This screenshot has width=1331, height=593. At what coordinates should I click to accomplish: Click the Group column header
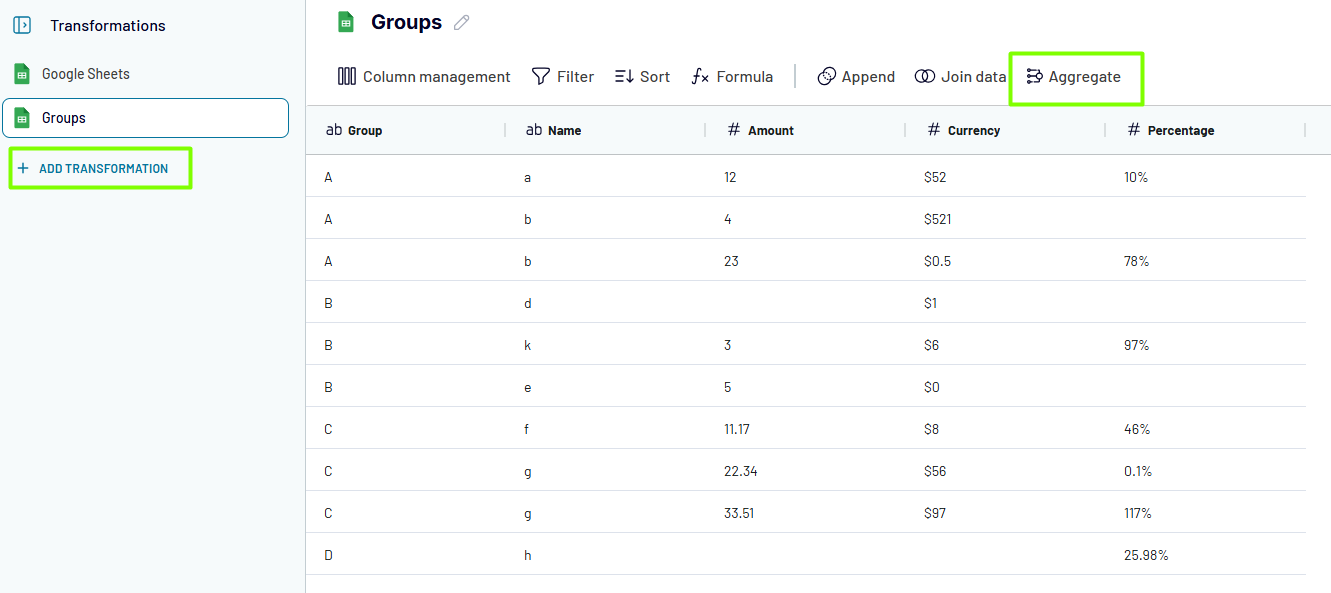click(365, 131)
